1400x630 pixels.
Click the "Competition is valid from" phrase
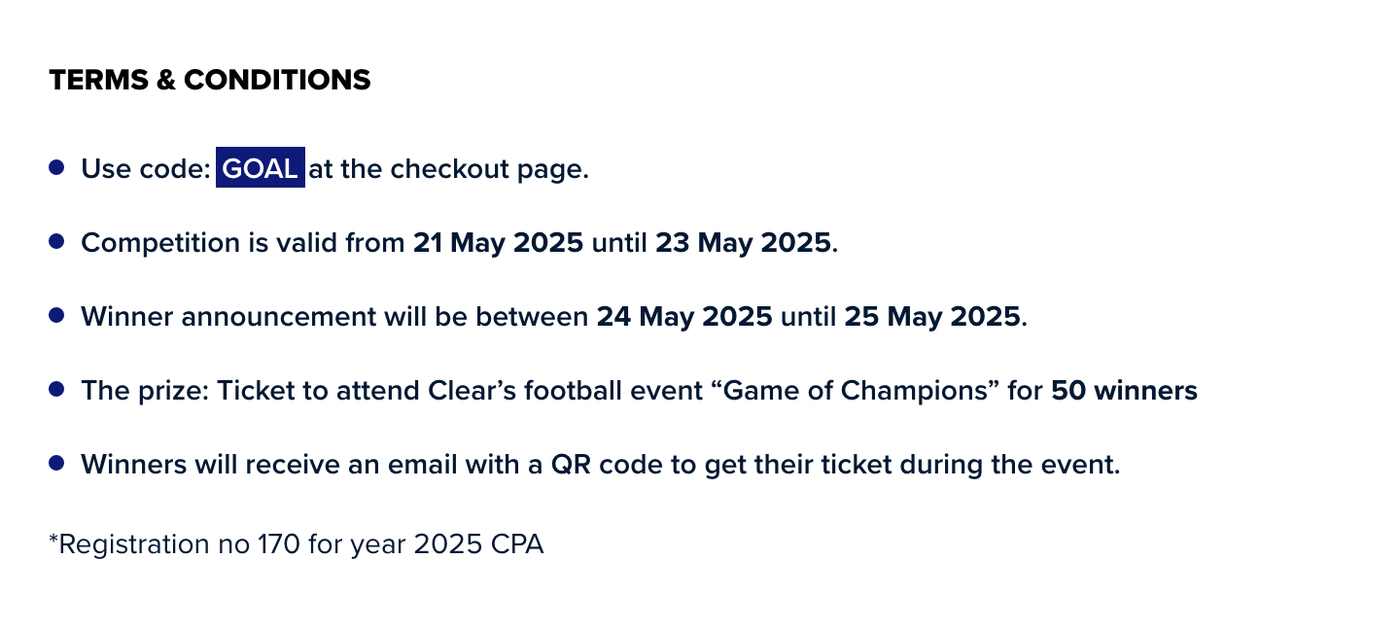(x=243, y=243)
